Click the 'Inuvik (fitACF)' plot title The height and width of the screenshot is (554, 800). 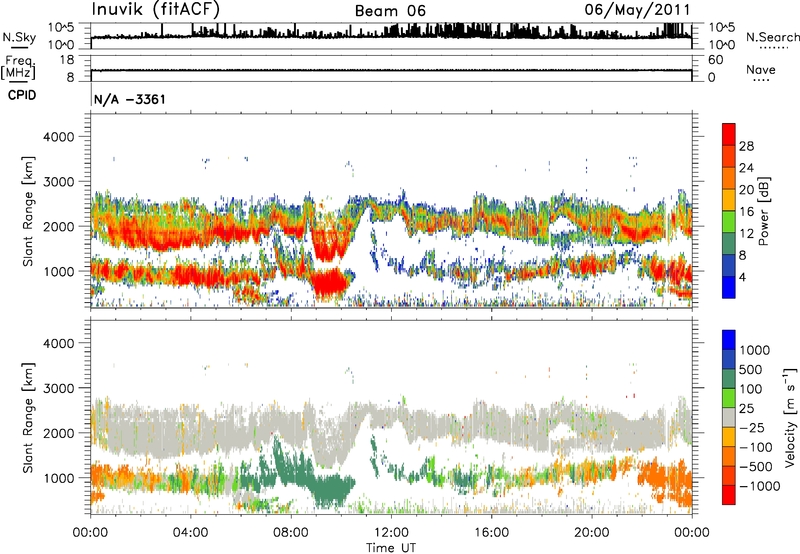tap(156, 9)
